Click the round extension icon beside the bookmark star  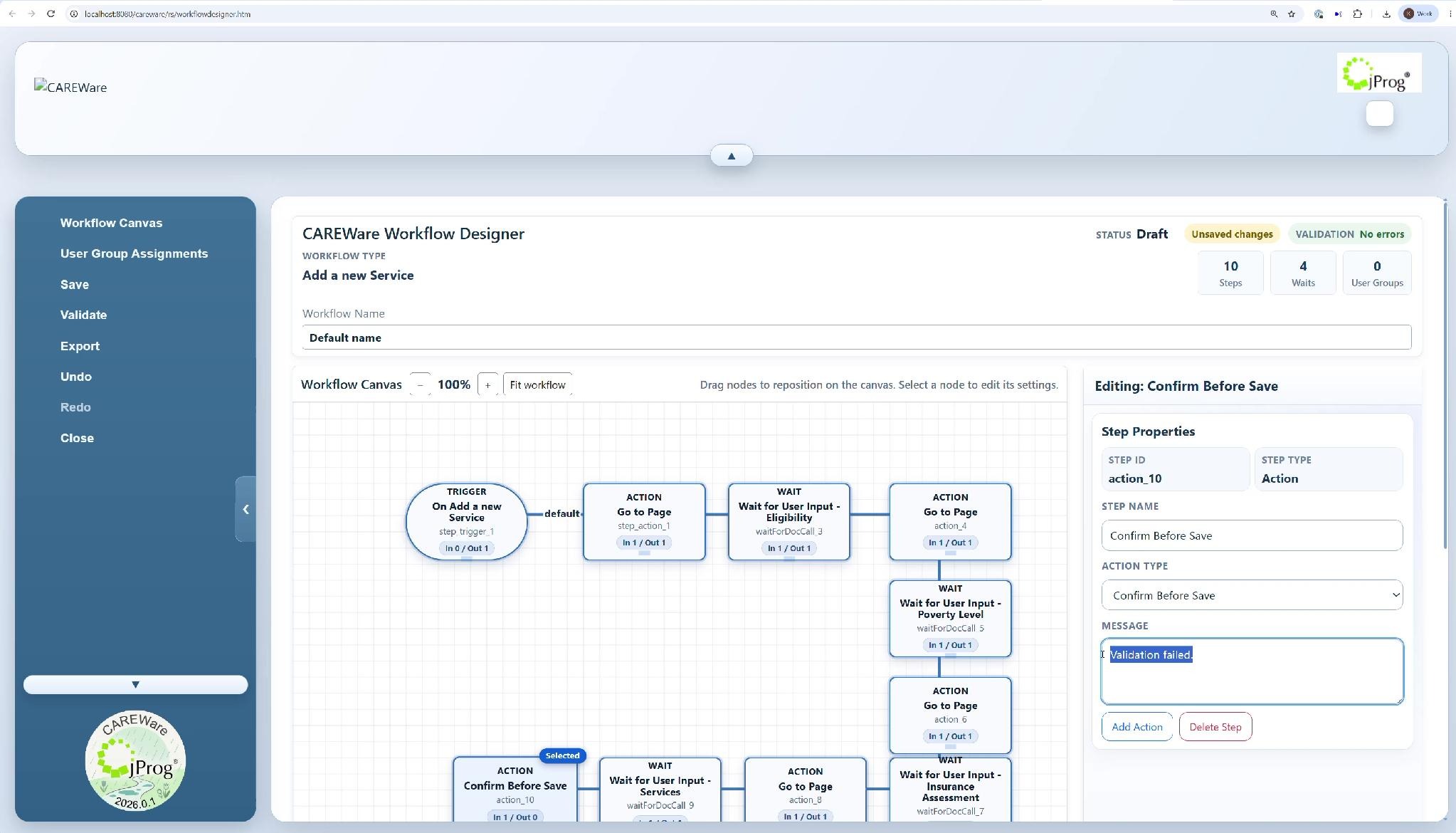(1319, 14)
